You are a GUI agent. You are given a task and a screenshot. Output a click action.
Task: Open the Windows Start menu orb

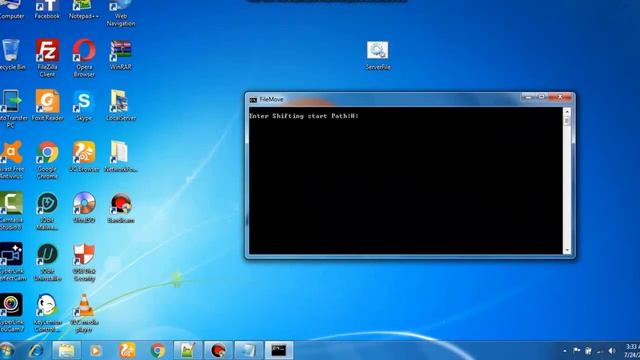[7, 350]
